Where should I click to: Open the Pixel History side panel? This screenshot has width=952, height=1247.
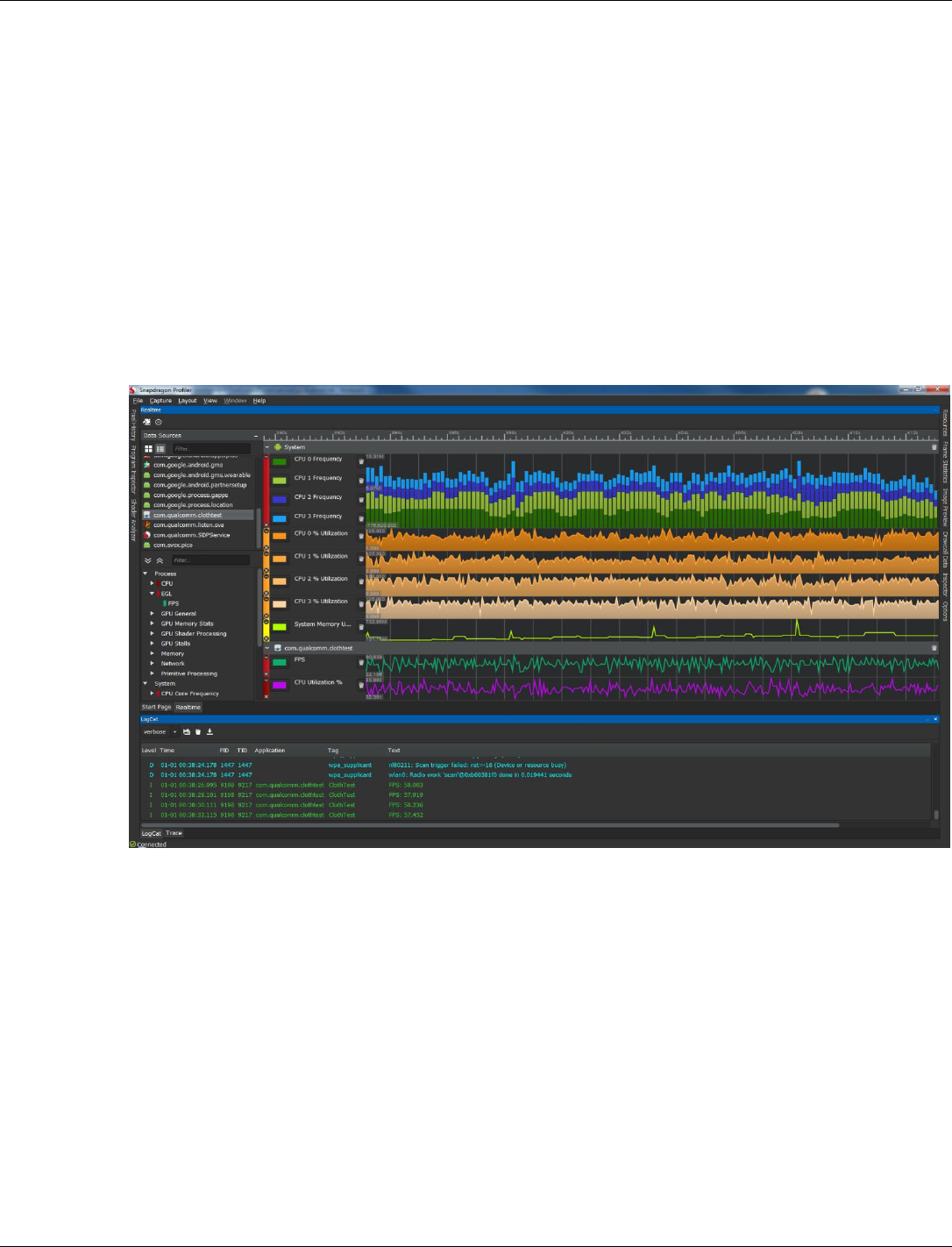point(134,424)
